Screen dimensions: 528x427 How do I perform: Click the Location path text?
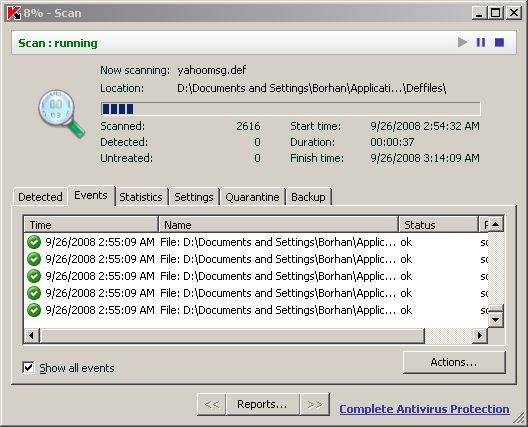pos(312,88)
